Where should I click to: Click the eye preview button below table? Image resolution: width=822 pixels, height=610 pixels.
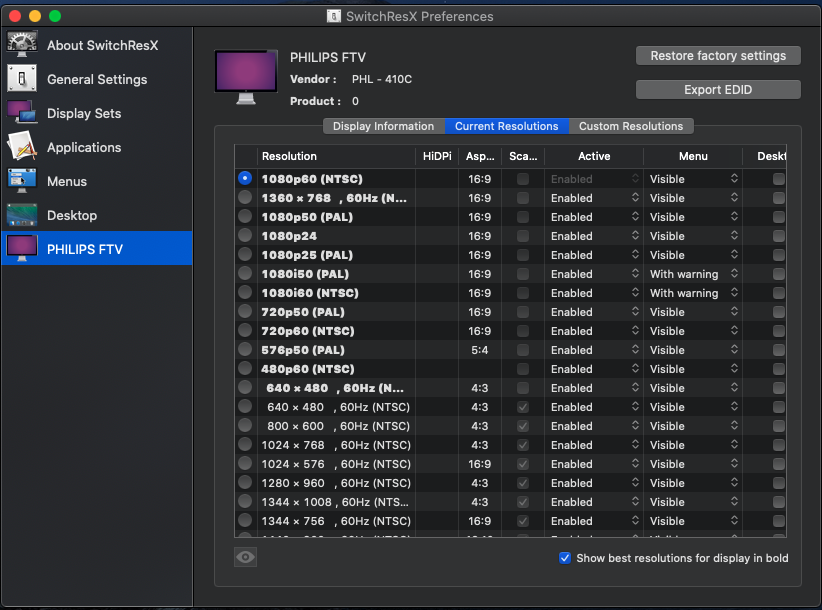pyautogui.click(x=245, y=557)
